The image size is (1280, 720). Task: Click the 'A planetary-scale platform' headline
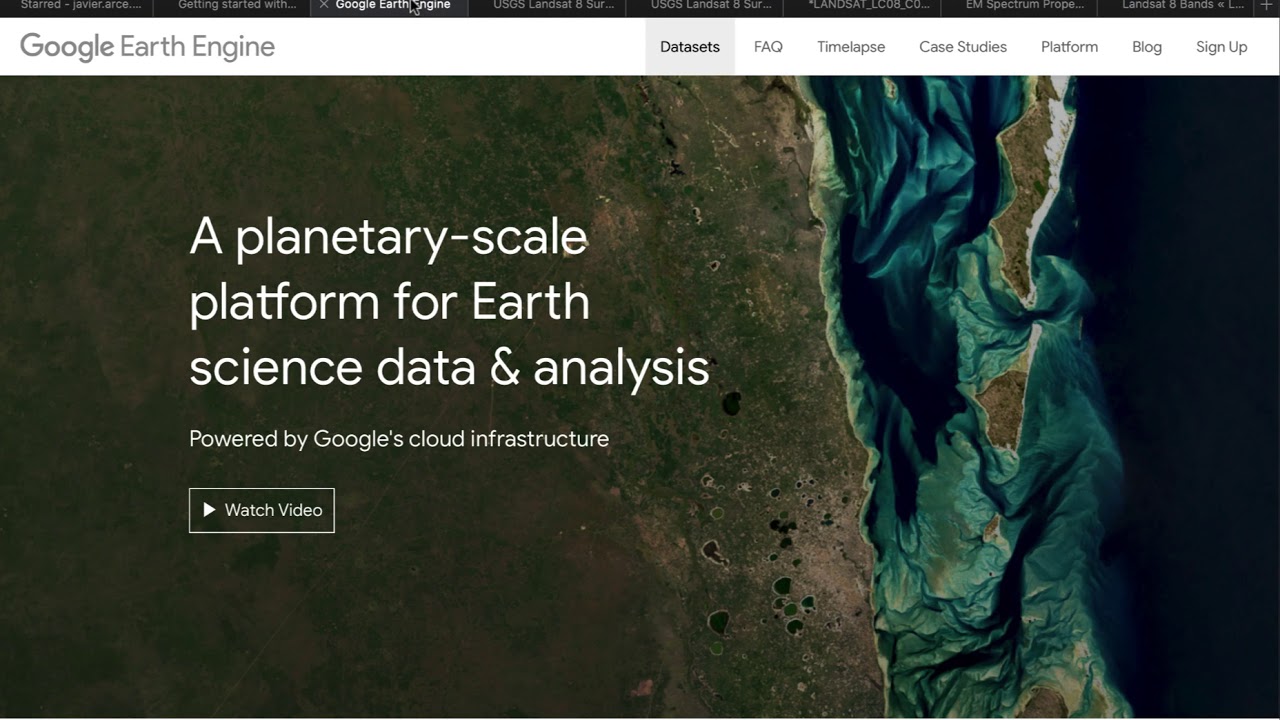point(449,302)
